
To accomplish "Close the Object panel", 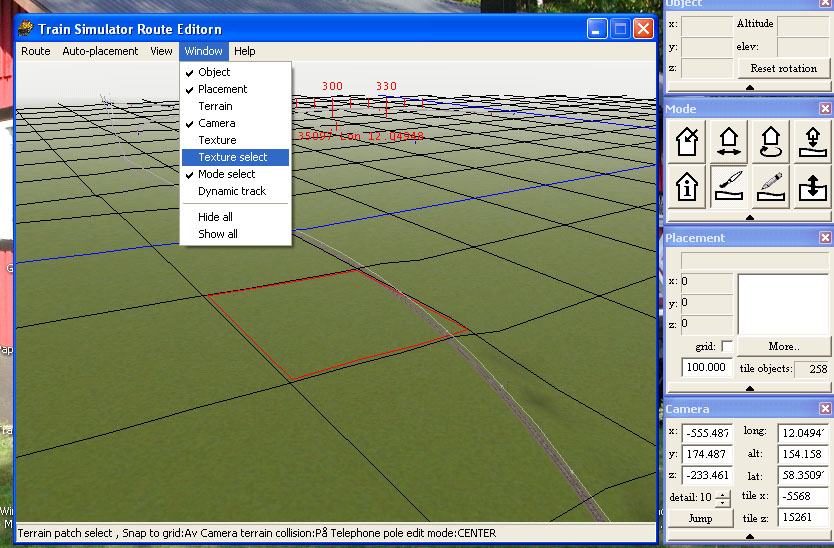I will (825, 3).
